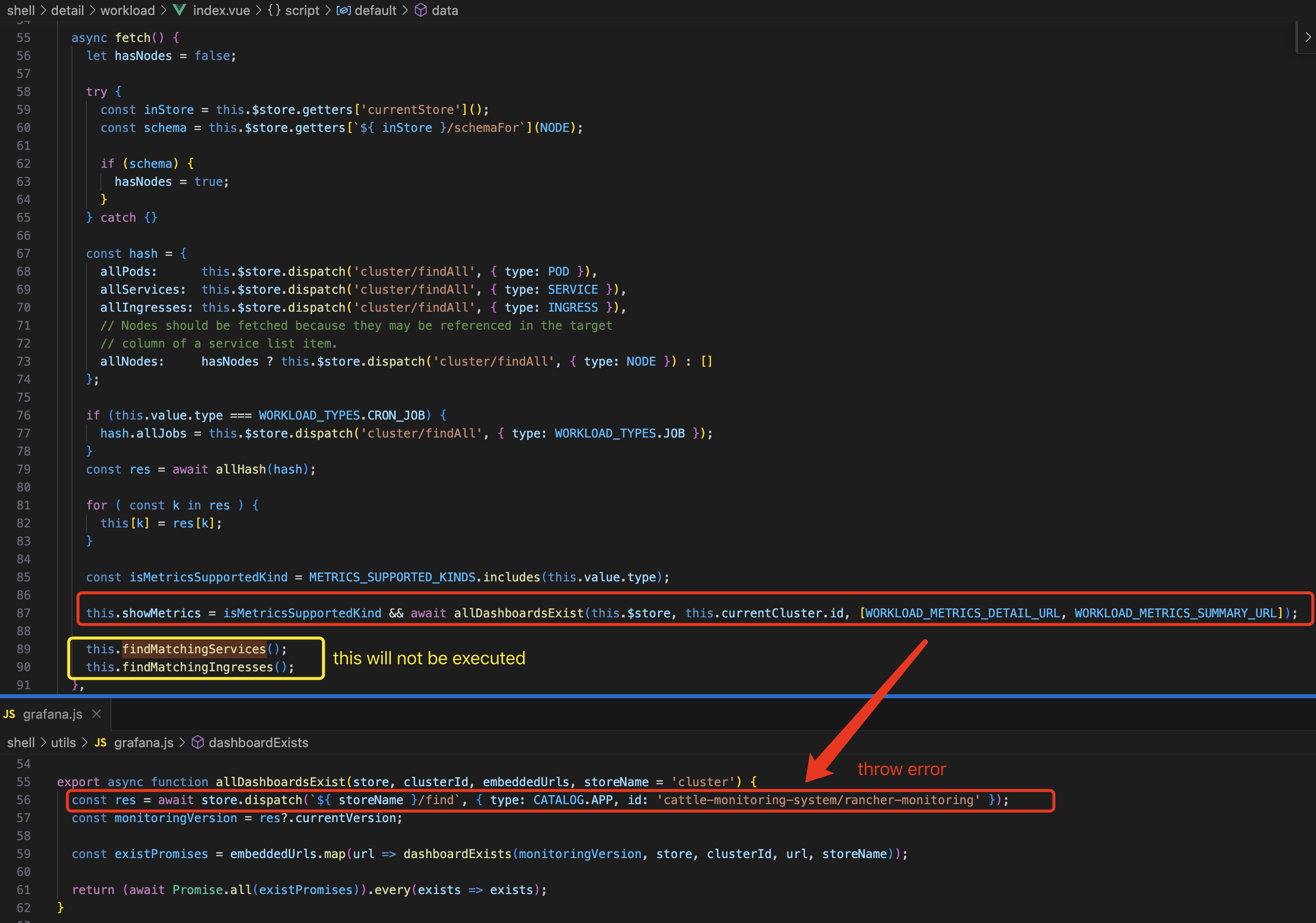Place cursor on allDashboardsExist function name

[280, 782]
